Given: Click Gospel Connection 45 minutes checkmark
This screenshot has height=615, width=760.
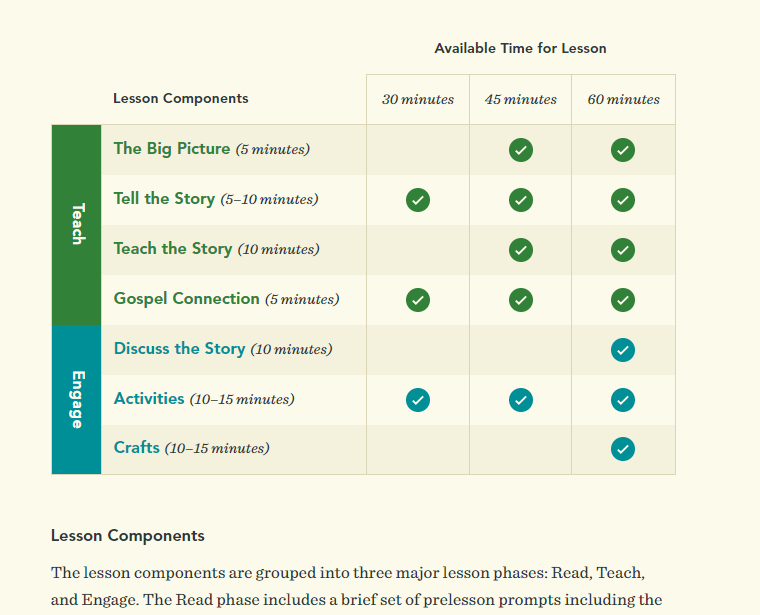Looking at the screenshot, I should 521,300.
